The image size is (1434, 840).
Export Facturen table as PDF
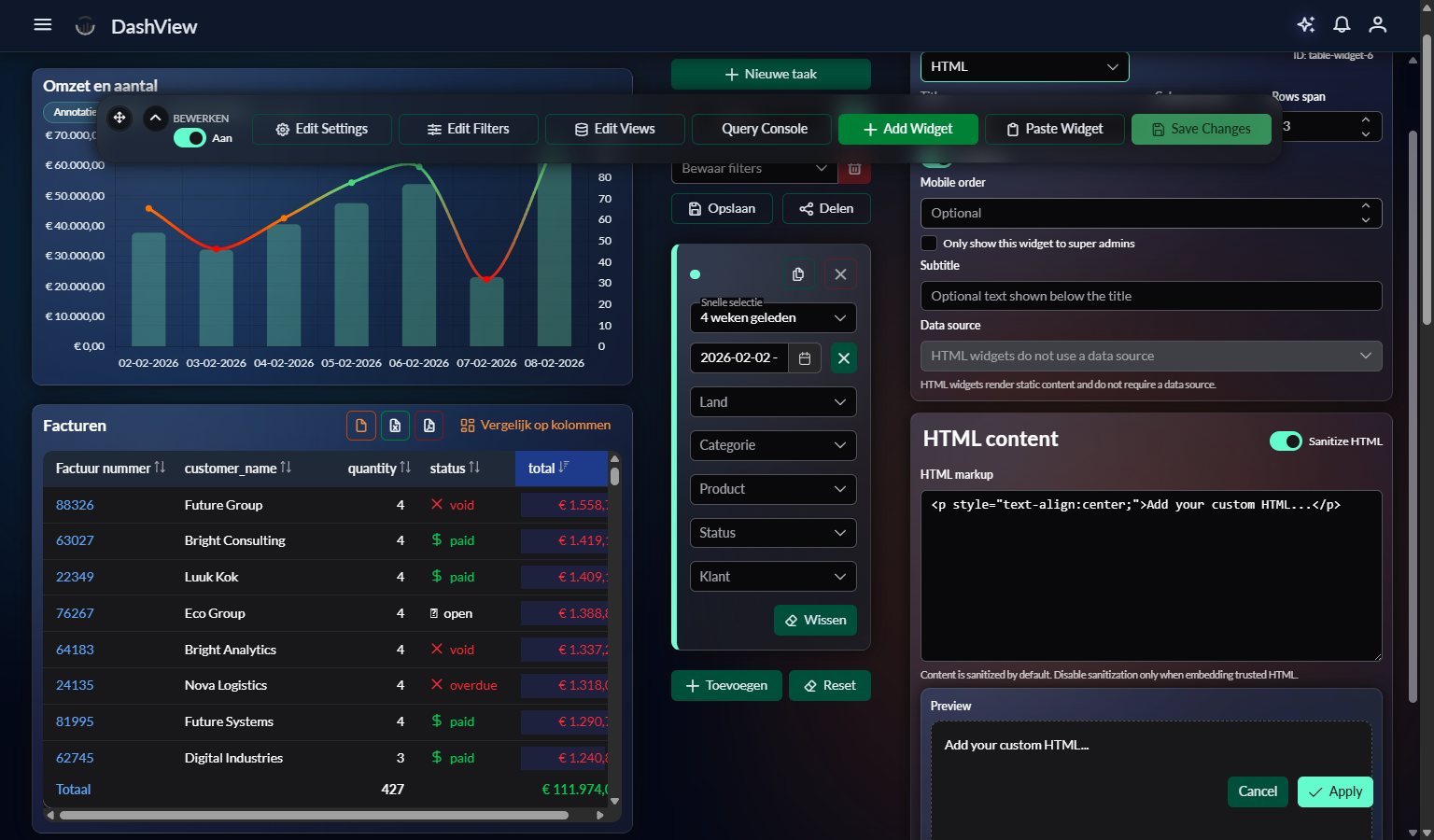click(x=429, y=425)
